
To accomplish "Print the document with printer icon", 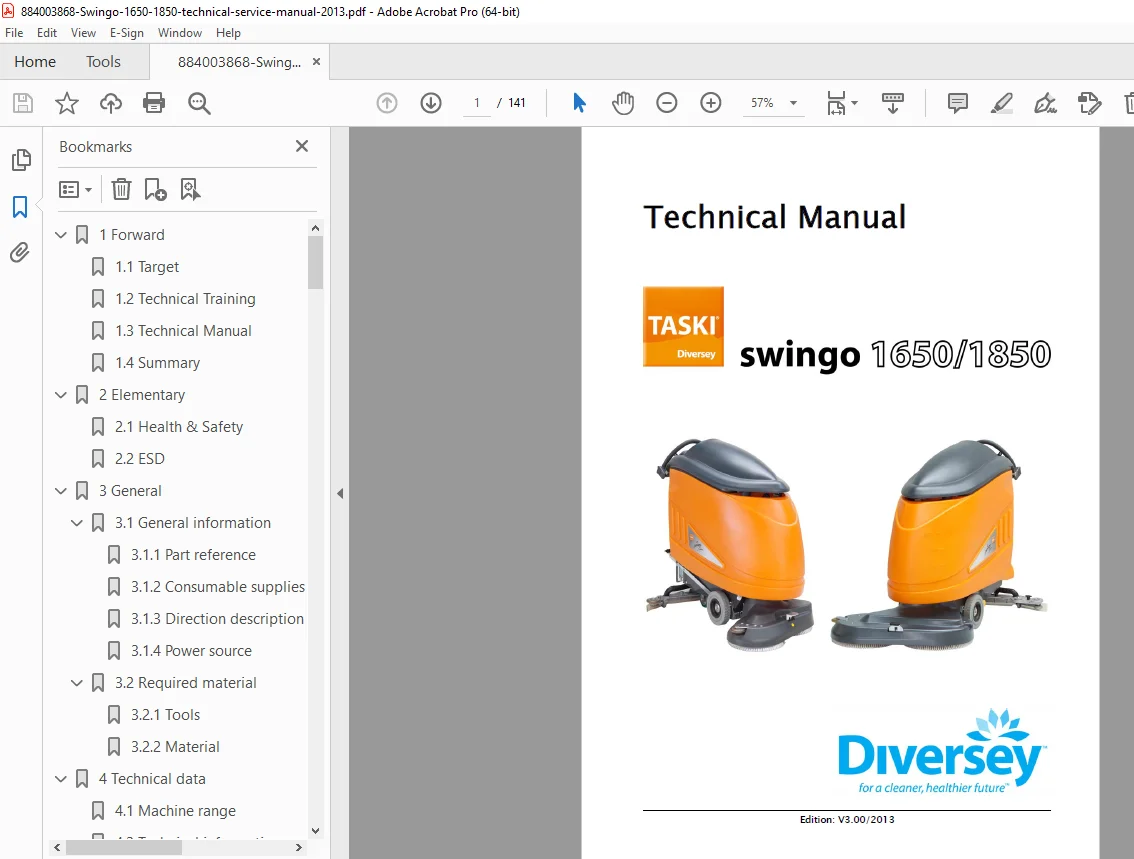I will [x=154, y=103].
